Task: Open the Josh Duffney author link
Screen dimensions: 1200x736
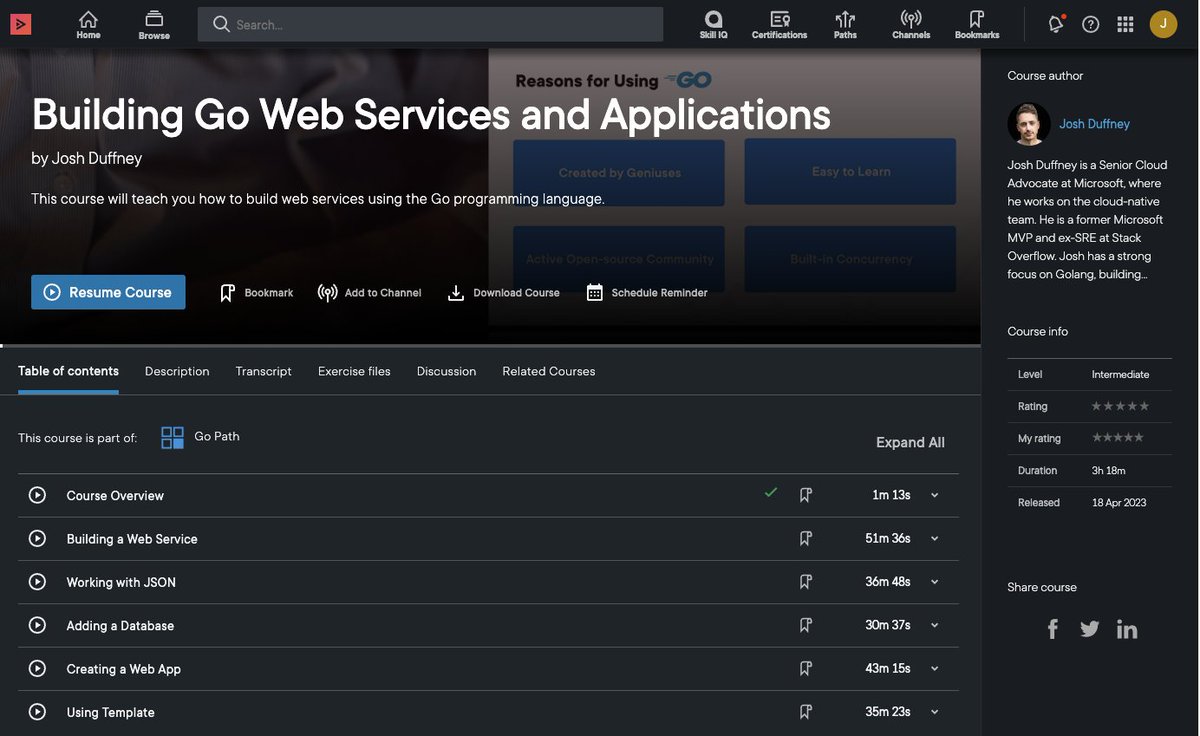Action: click(1095, 124)
